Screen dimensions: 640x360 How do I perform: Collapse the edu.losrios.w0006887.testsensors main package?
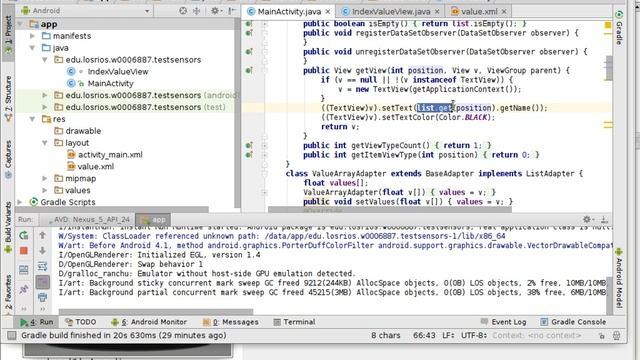45,60
